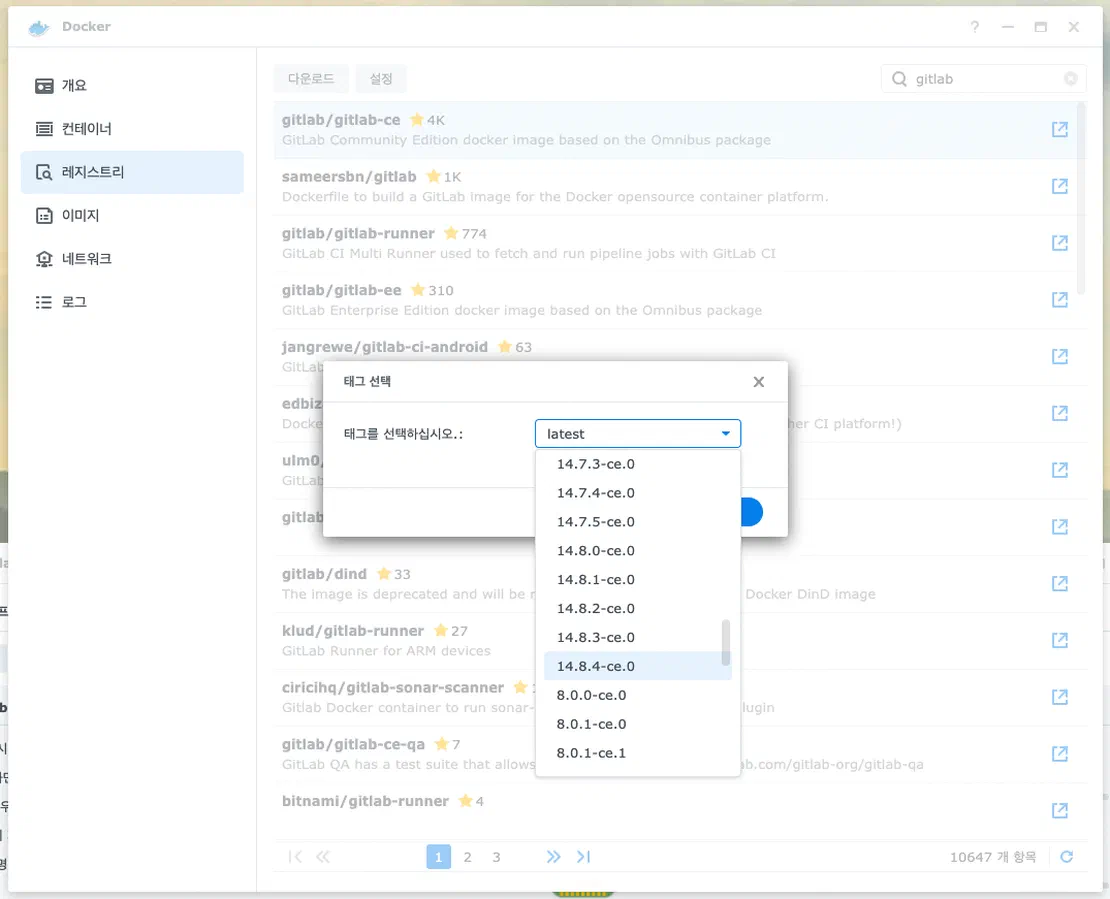Choose tag 14.7.3-ce.0
This screenshot has width=1110, height=899.
point(637,464)
